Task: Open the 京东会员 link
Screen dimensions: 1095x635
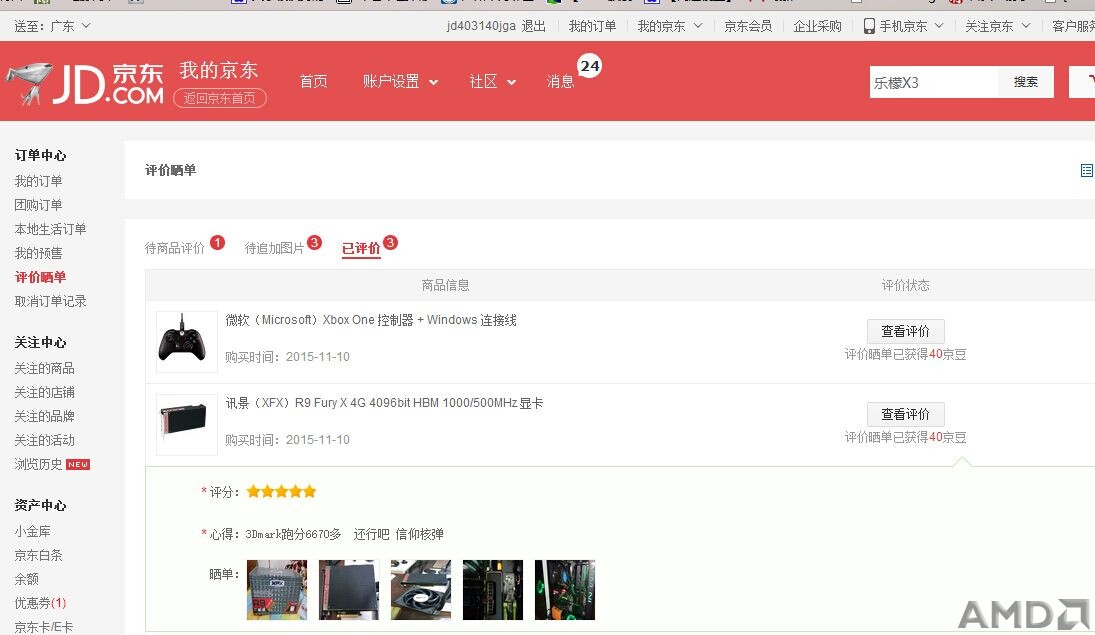Action: 748,26
